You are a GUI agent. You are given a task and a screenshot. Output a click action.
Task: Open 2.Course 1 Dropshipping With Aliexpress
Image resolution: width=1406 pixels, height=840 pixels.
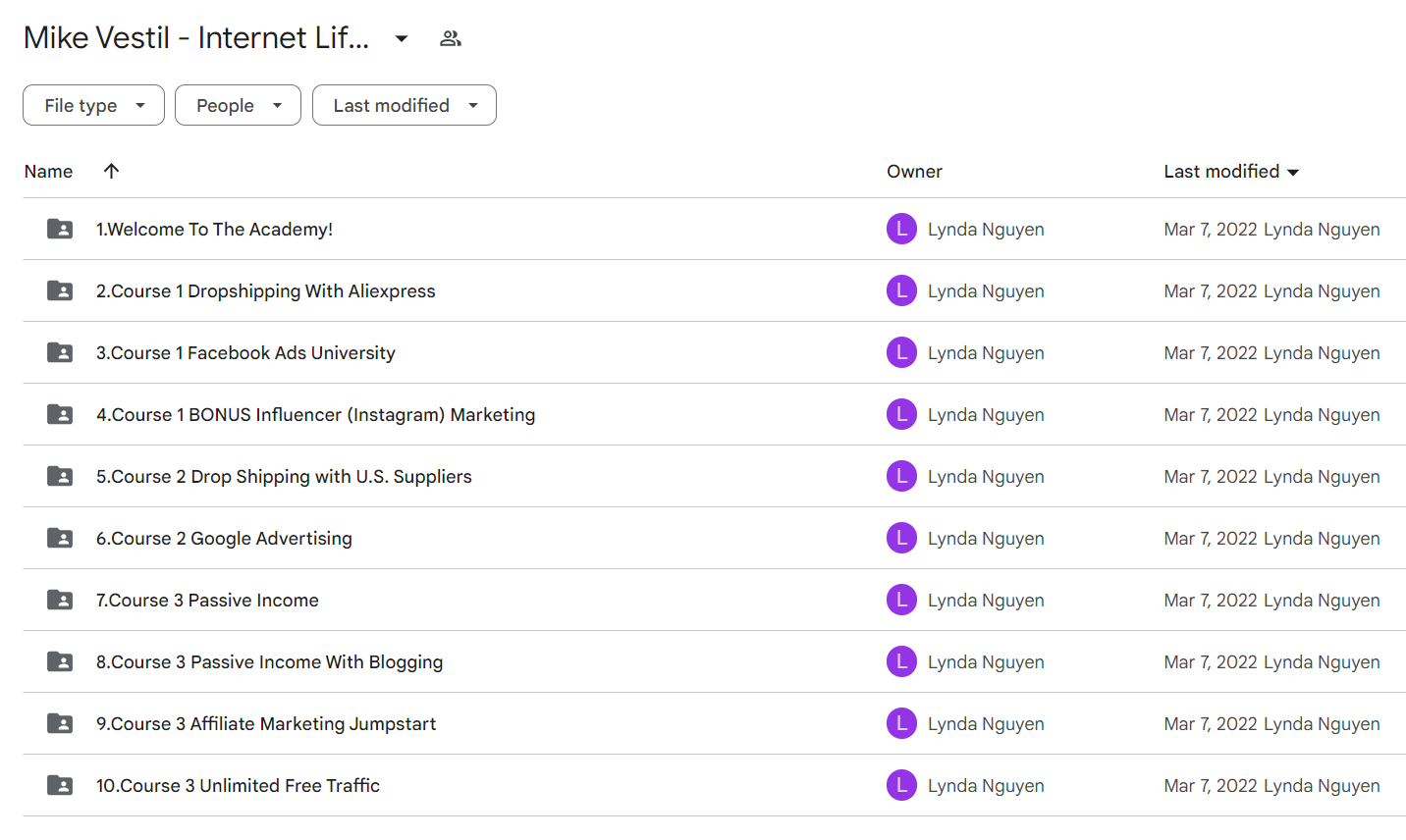[x=265, y=290]
